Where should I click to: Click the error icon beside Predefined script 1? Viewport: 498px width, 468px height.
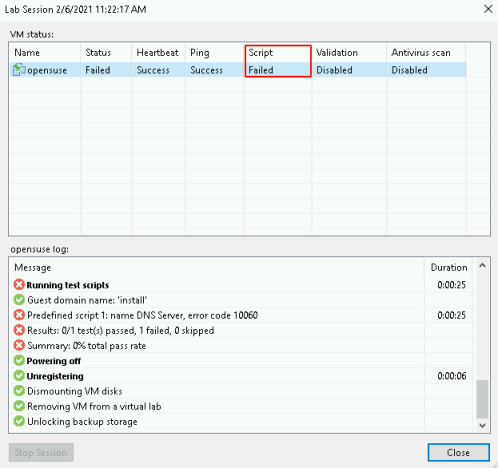click(19, 315)
